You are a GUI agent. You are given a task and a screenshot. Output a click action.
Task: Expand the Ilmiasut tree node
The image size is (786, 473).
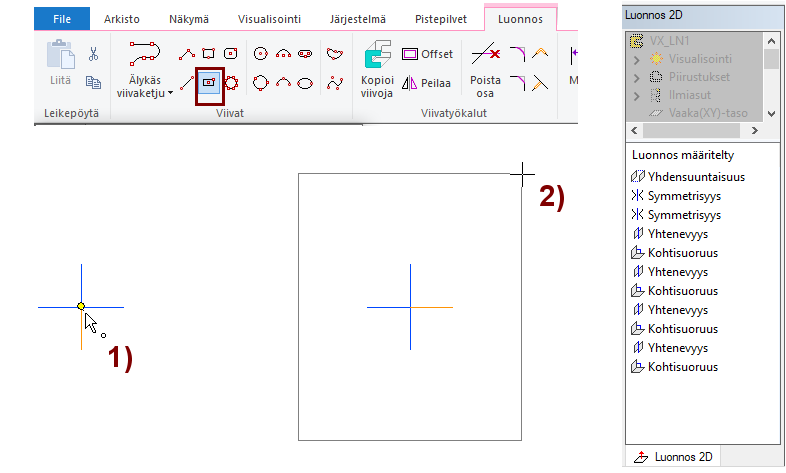(x=637, y=96)
